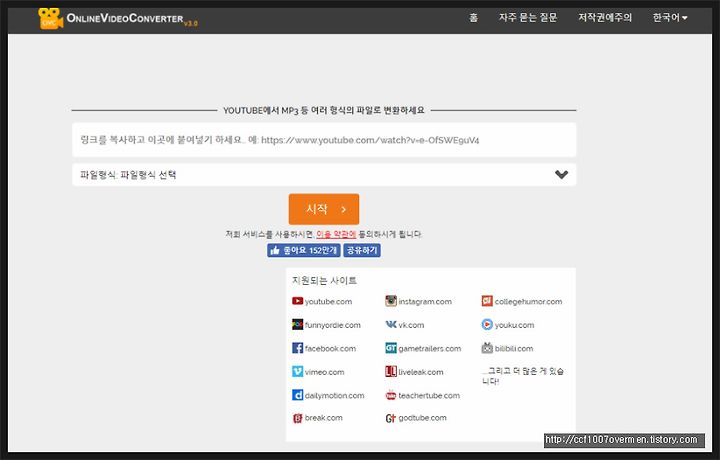
Task: Click the godtube.com text label
Action: (422, 418)
